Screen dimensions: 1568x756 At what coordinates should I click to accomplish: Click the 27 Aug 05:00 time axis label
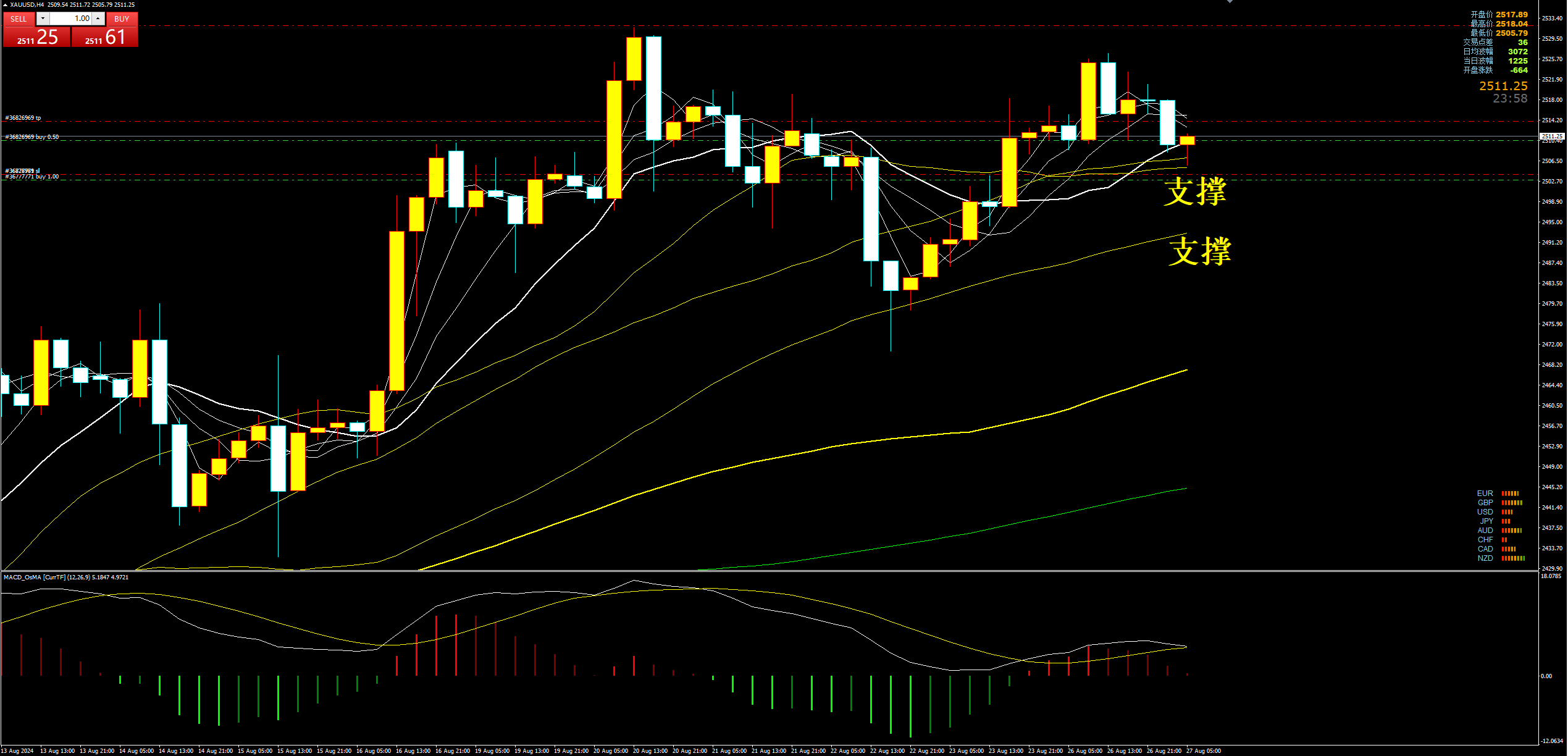pyautogui.click(x=1203, y=751)
